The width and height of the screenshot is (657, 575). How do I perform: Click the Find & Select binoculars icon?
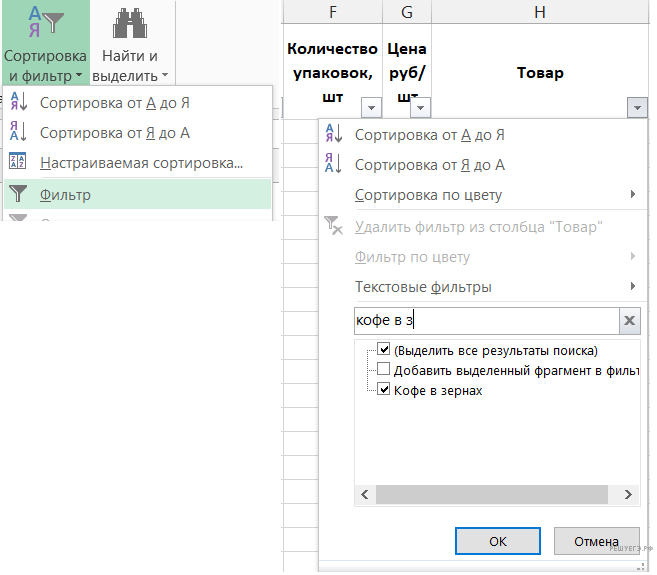(x=130, y=23)
